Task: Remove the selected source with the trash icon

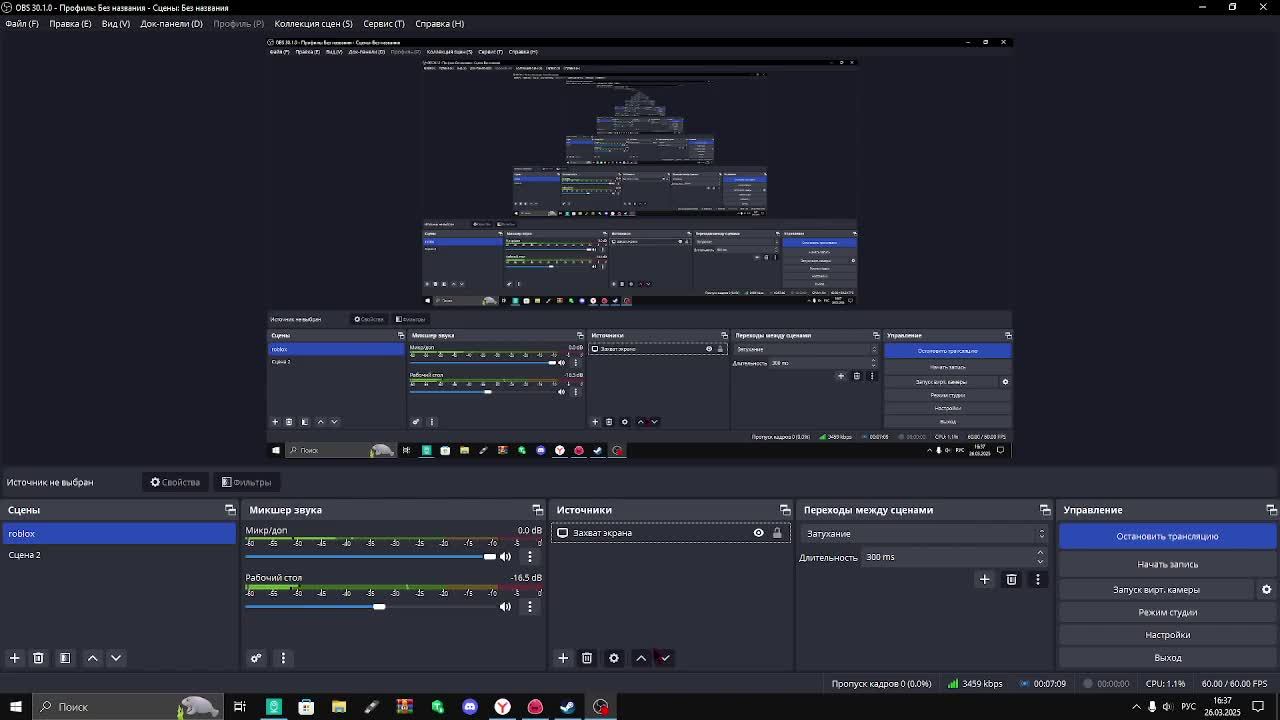Action: [587, 658]
